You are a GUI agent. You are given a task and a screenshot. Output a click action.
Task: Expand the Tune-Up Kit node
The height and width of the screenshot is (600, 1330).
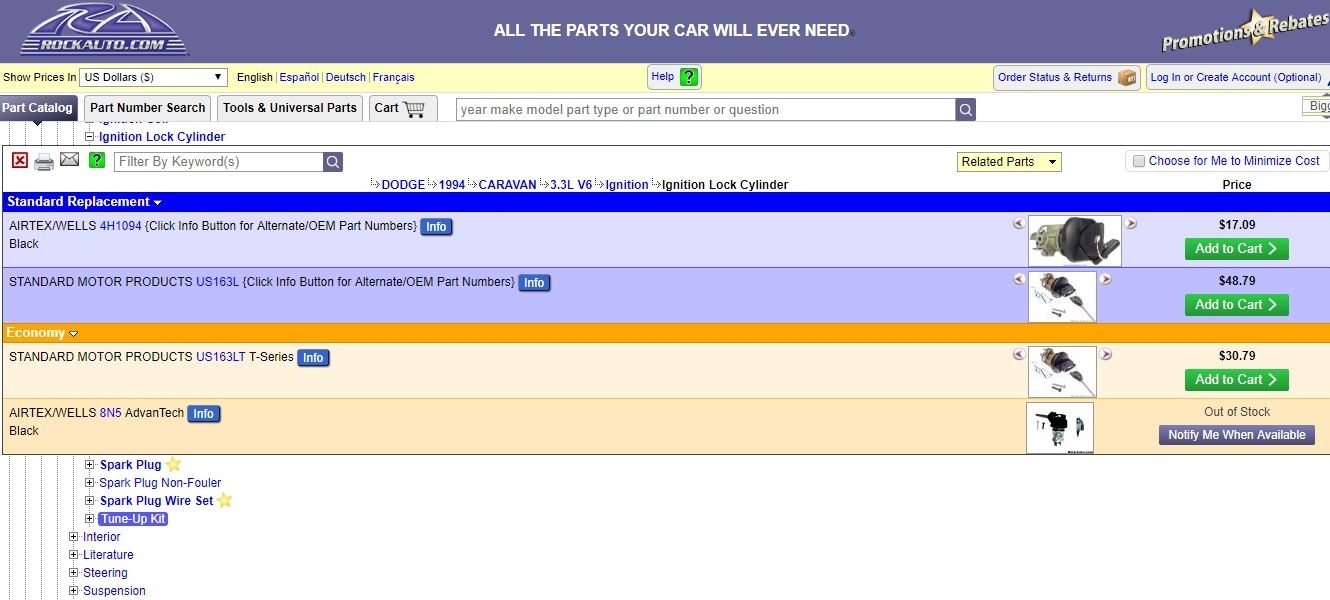point(90,519)
